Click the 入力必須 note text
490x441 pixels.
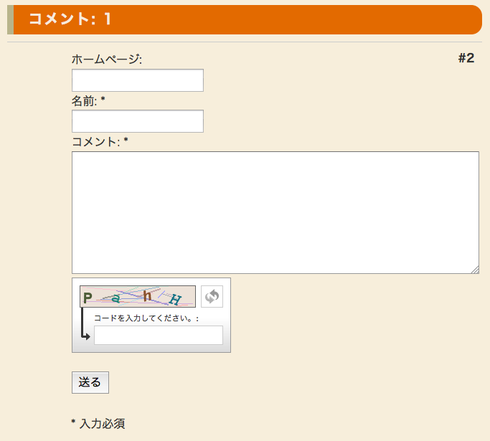point(102,424)
